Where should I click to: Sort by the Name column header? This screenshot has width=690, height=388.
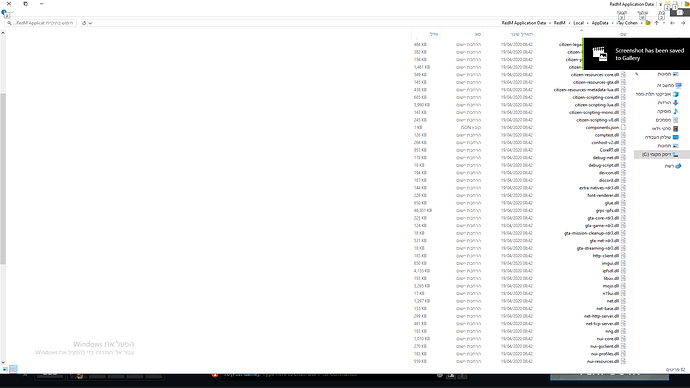coord(623,34)
